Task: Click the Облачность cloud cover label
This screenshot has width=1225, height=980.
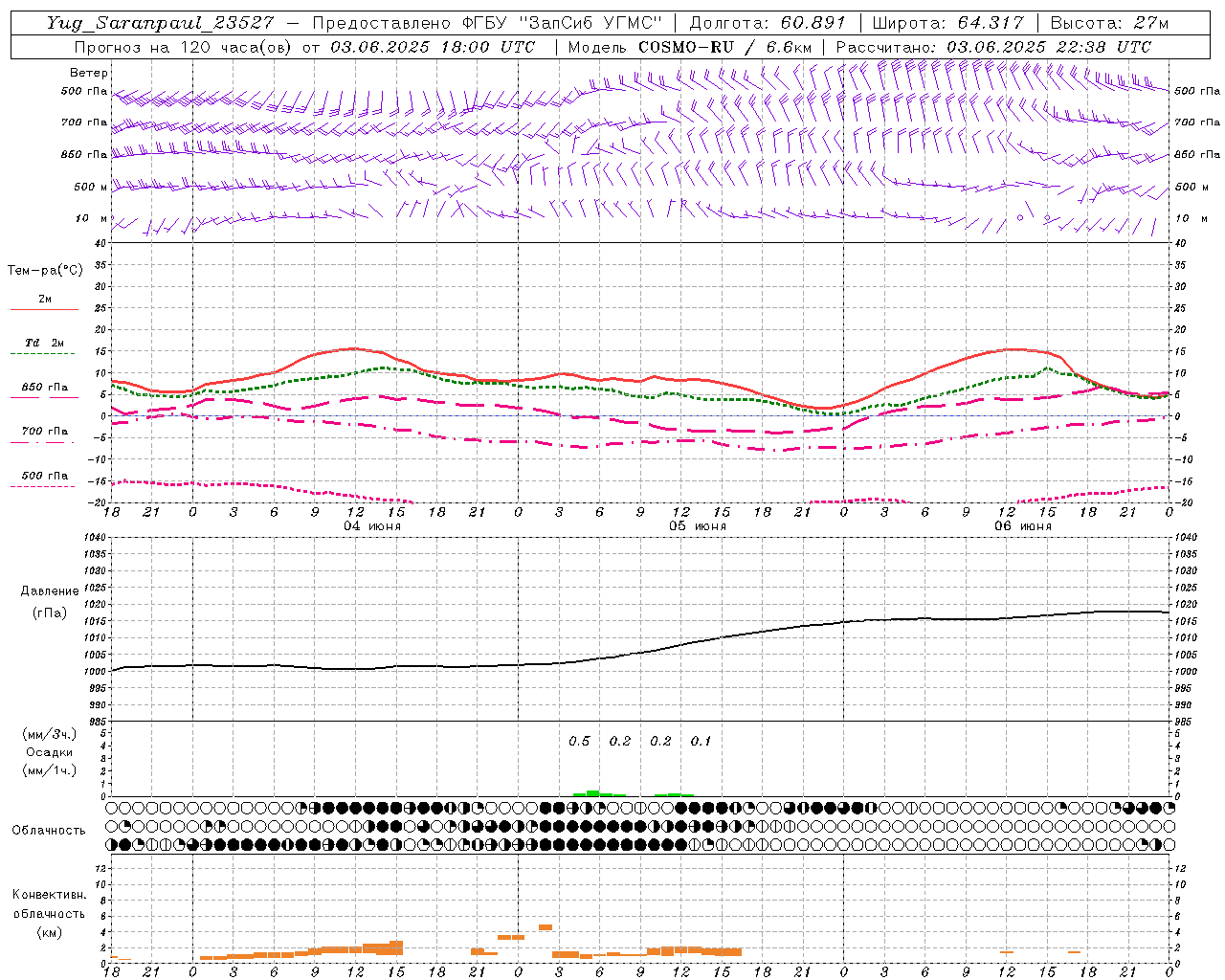Action: (x=49, y=831)
